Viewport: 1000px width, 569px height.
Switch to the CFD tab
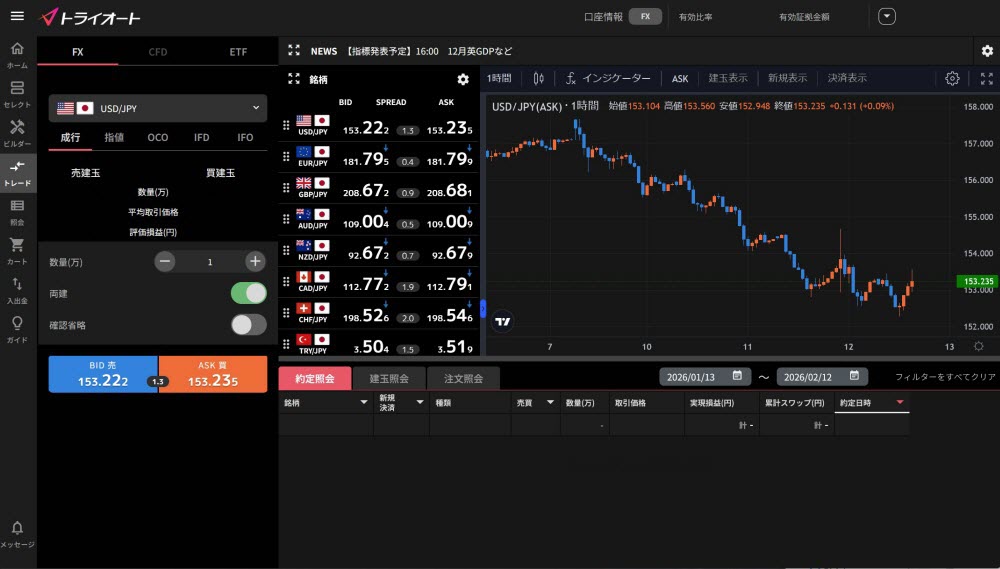[x=158, y=51]
